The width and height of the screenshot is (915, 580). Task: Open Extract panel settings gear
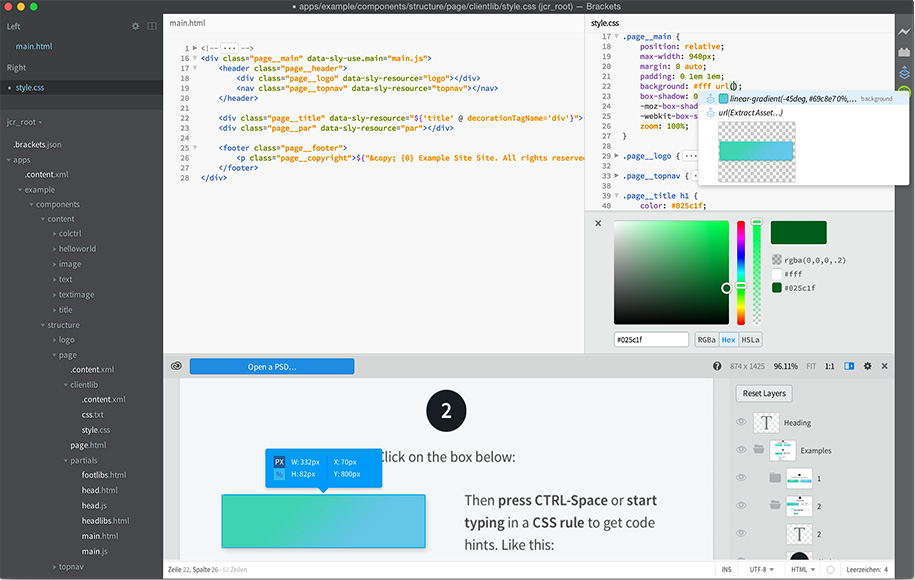tap(867, 366)
